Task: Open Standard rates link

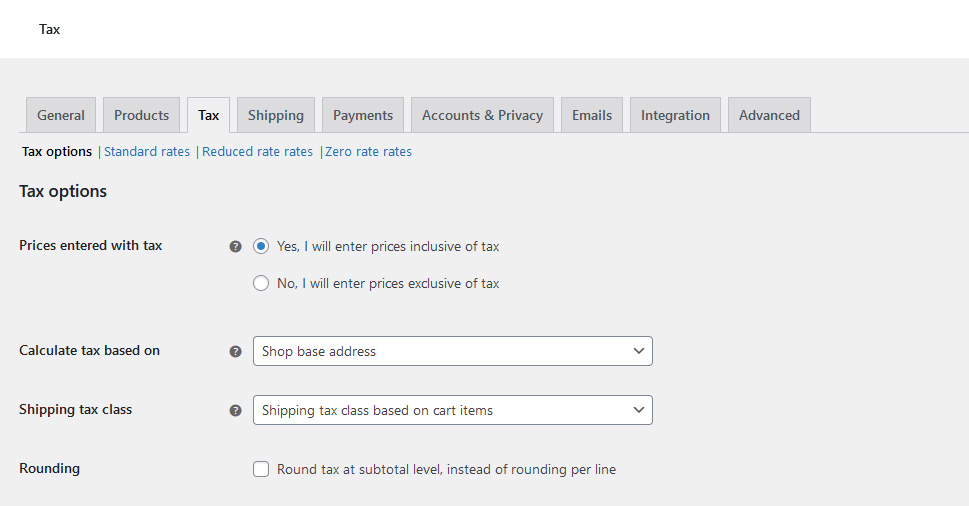Action: (147, 152)
